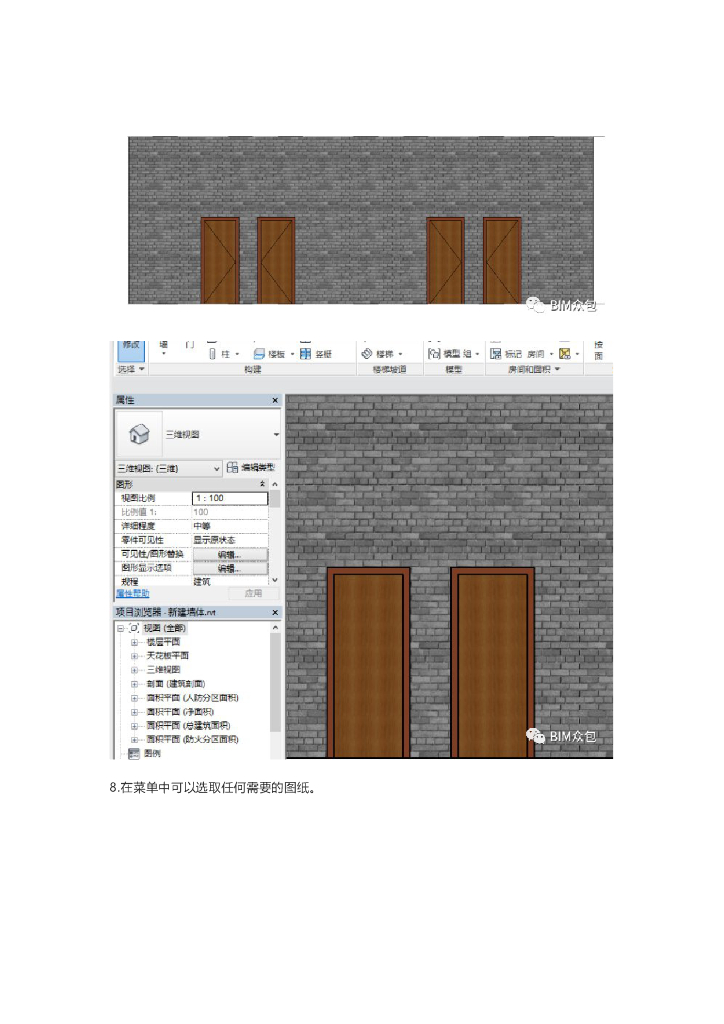Click the 编辑类型 label

[x=258, y=468]
